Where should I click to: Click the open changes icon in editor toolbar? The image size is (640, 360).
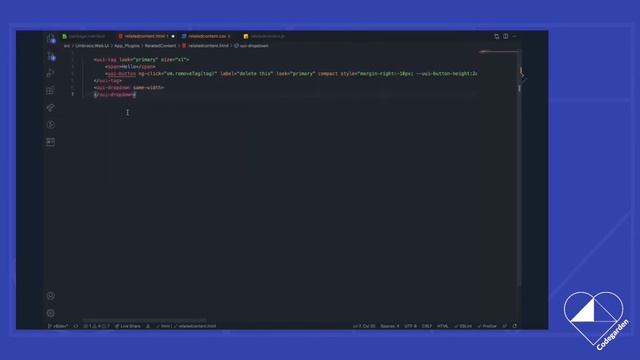click(497, 36)
